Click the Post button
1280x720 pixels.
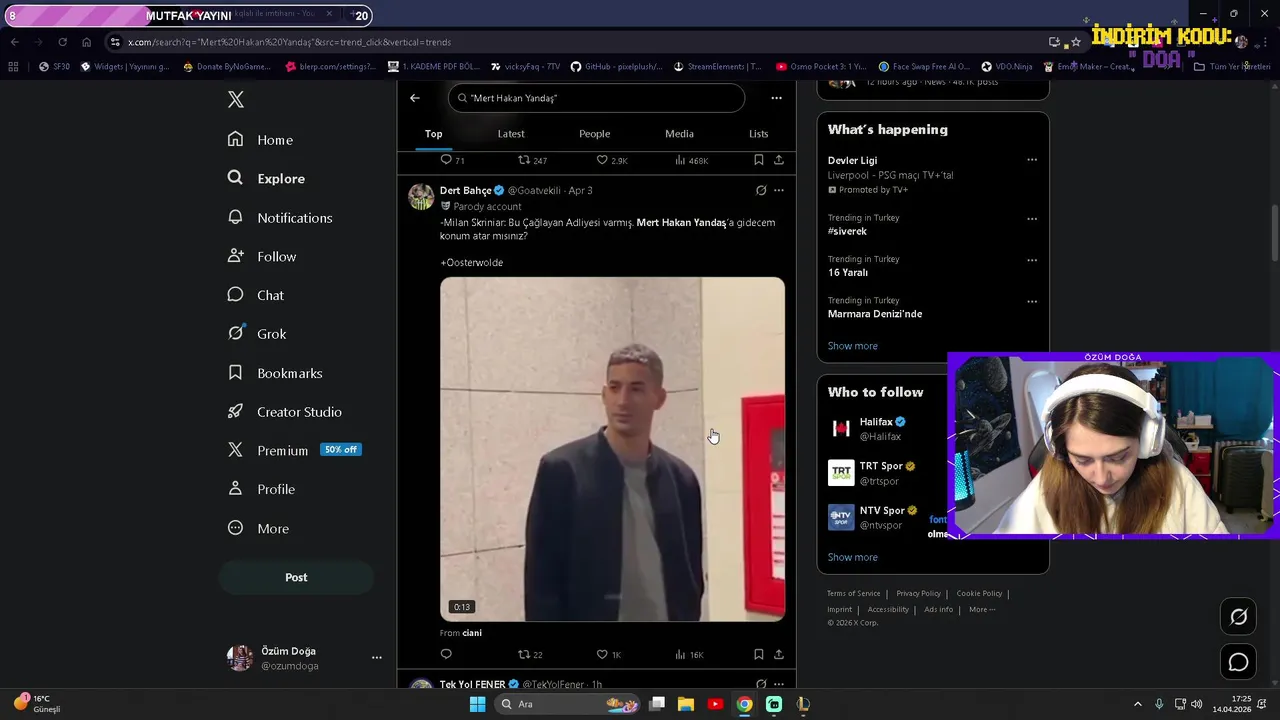296,577
